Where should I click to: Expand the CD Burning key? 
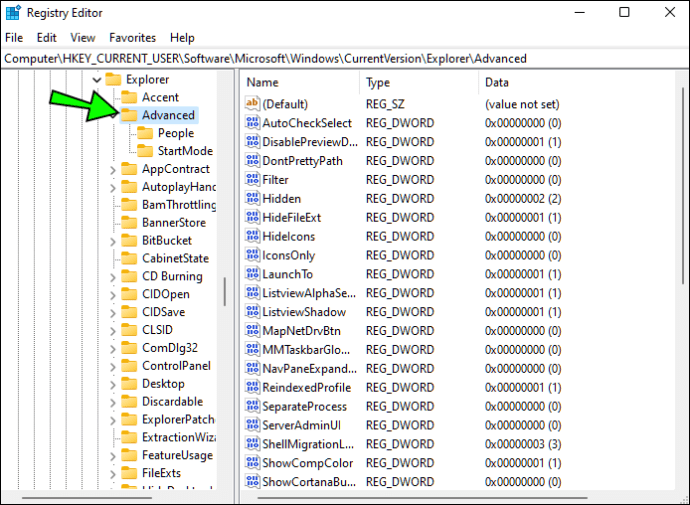click(x=113, y=277)
